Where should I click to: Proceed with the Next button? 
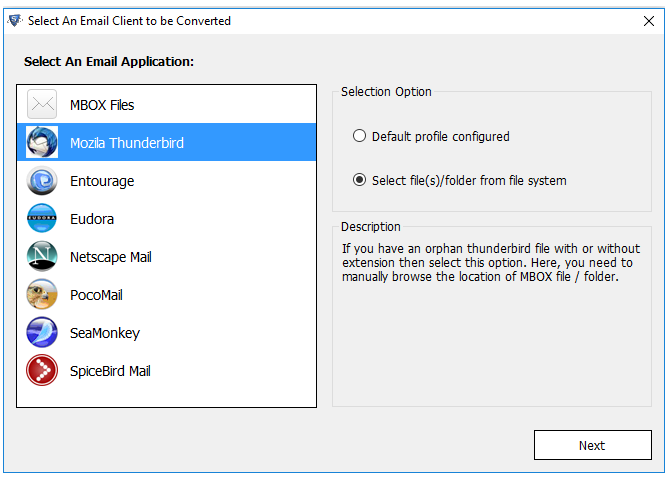593,445
